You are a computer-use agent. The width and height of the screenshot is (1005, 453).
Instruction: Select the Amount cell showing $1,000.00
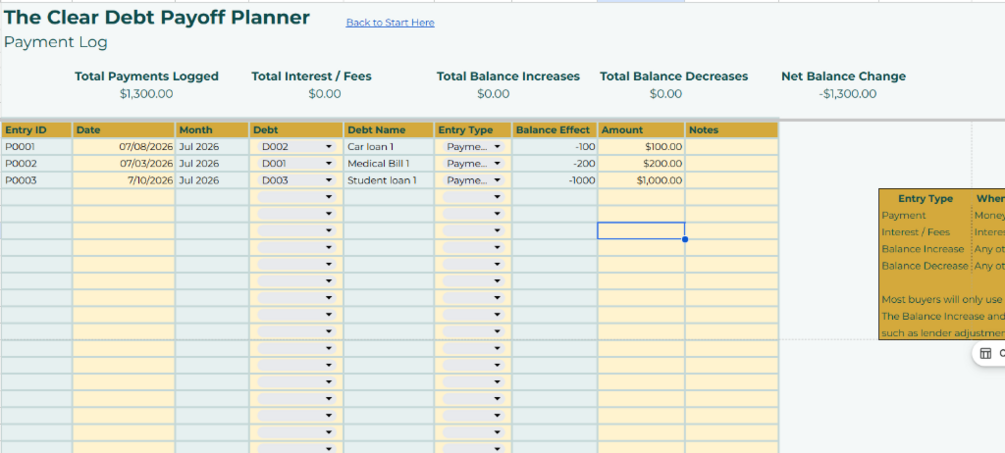click(641, 180)
